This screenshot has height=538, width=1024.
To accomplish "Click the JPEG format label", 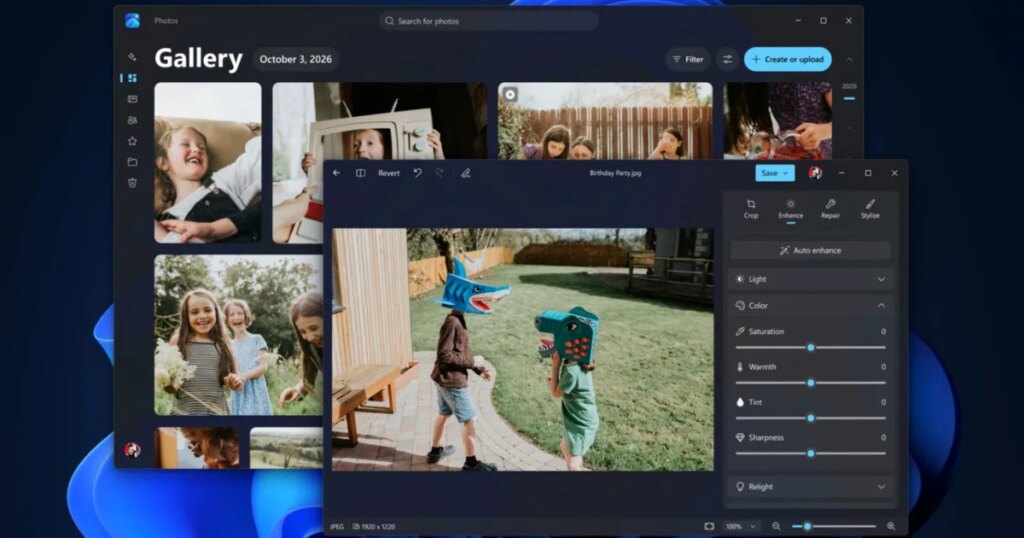I will (337, 526).
